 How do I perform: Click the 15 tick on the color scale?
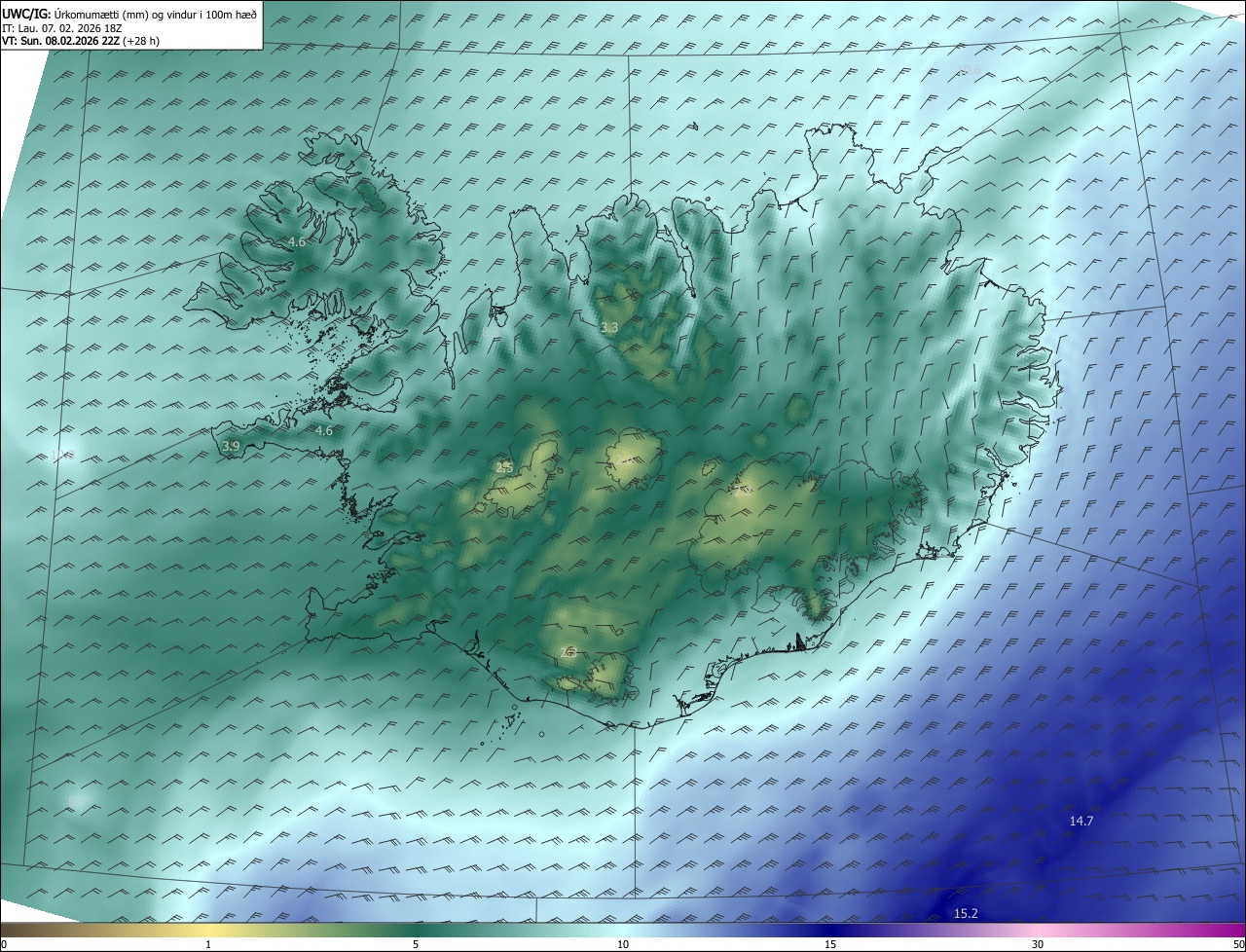coord(830,944)
